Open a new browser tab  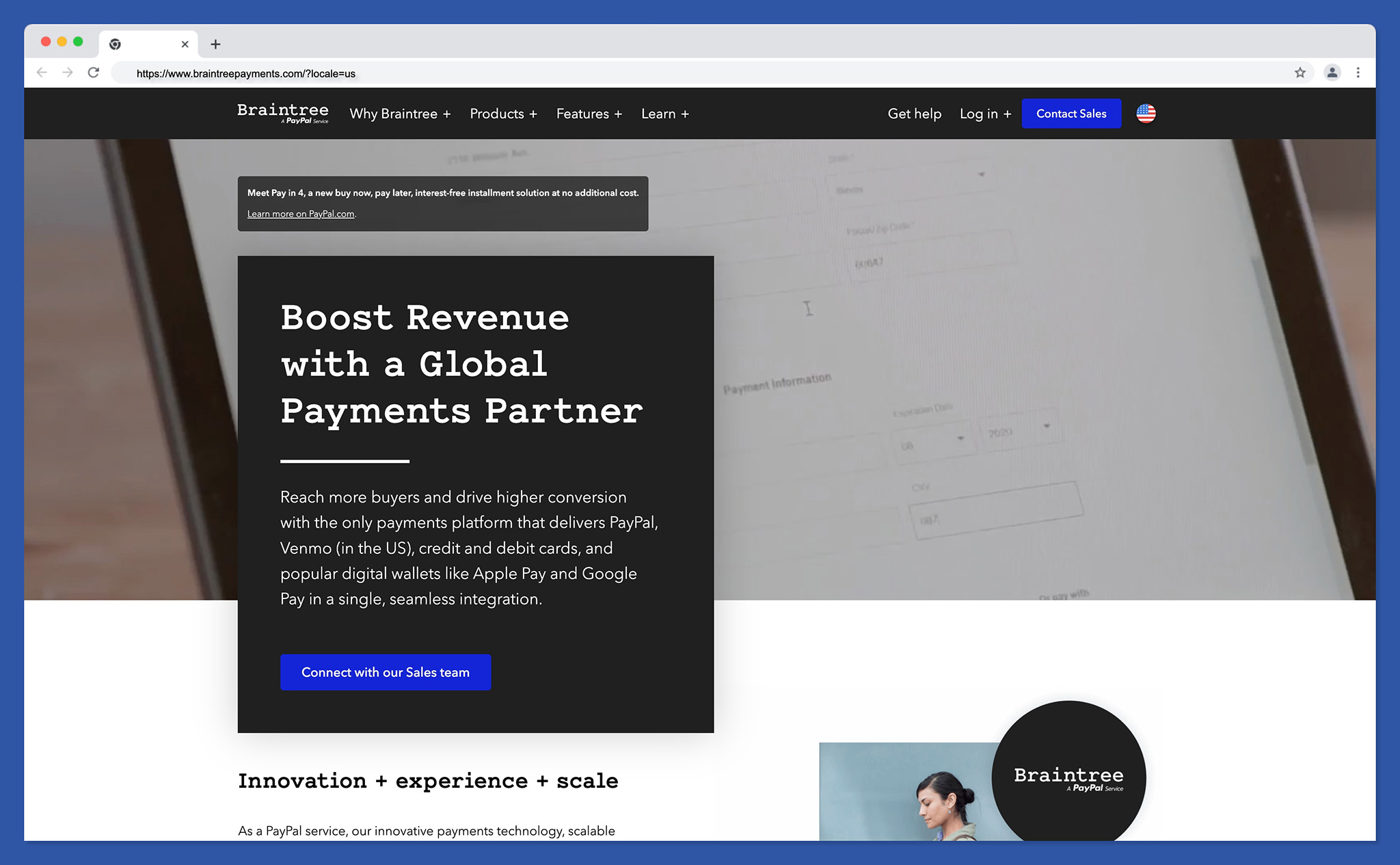[215, 44]
